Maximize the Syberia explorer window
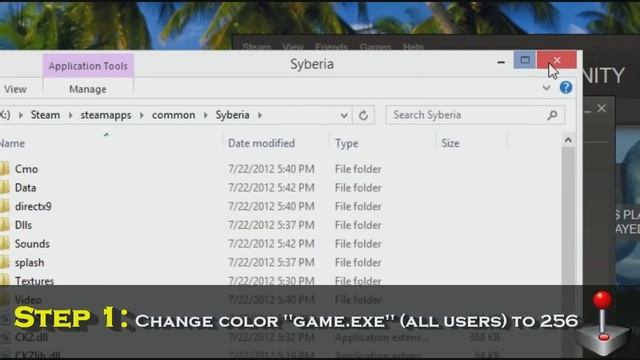Image resolution: width=640 pixels, height=360 pixels. 525,60
